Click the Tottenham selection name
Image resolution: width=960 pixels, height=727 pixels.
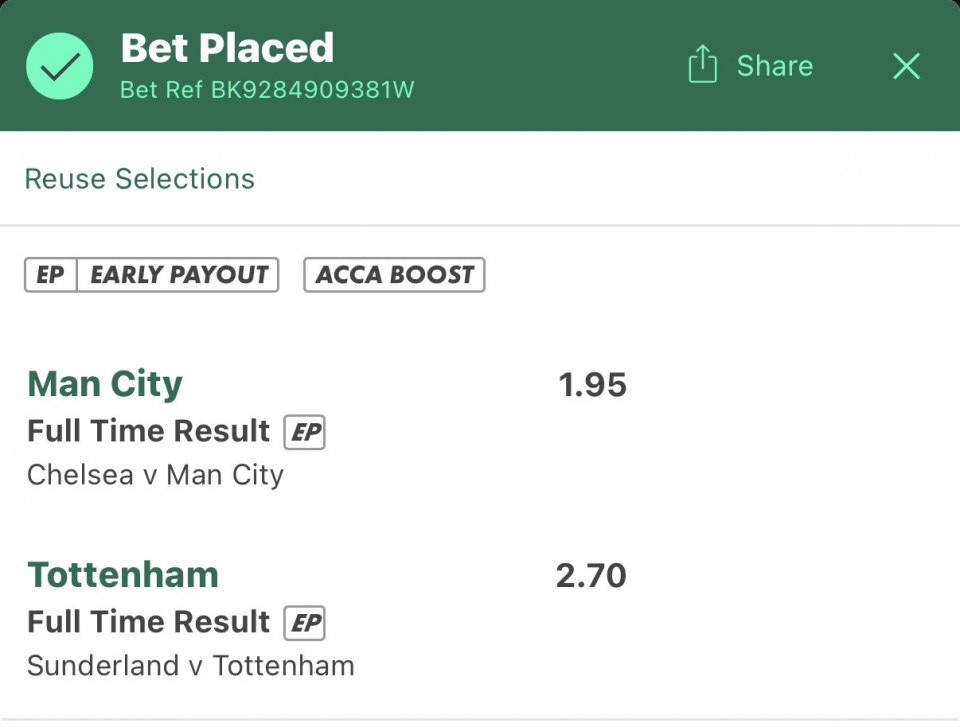click(x=122, y=575)
